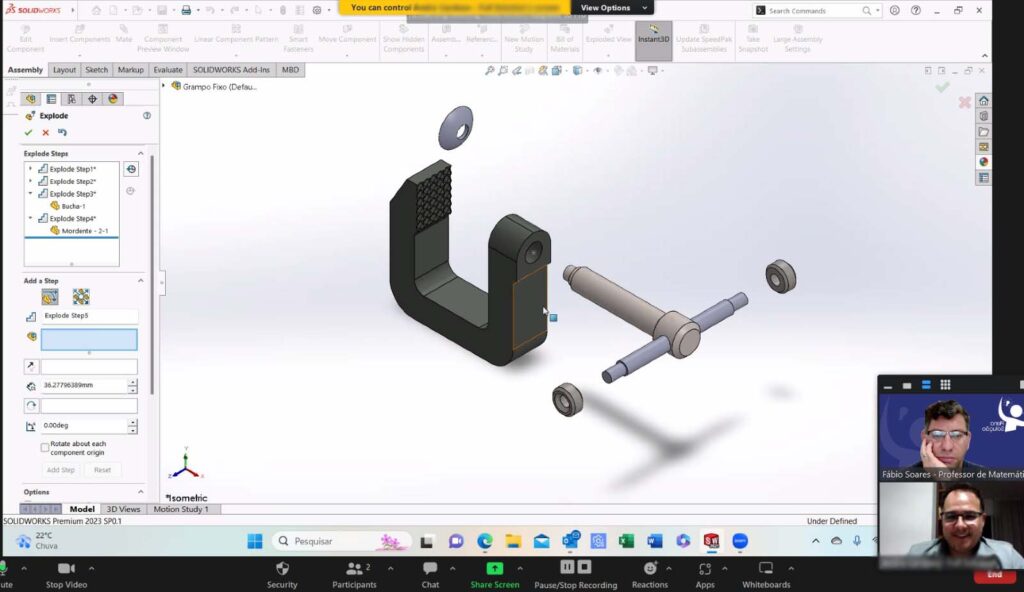Open the View Options dropdown
This screenshot has width=1024, height=592.
click(612, 7)
